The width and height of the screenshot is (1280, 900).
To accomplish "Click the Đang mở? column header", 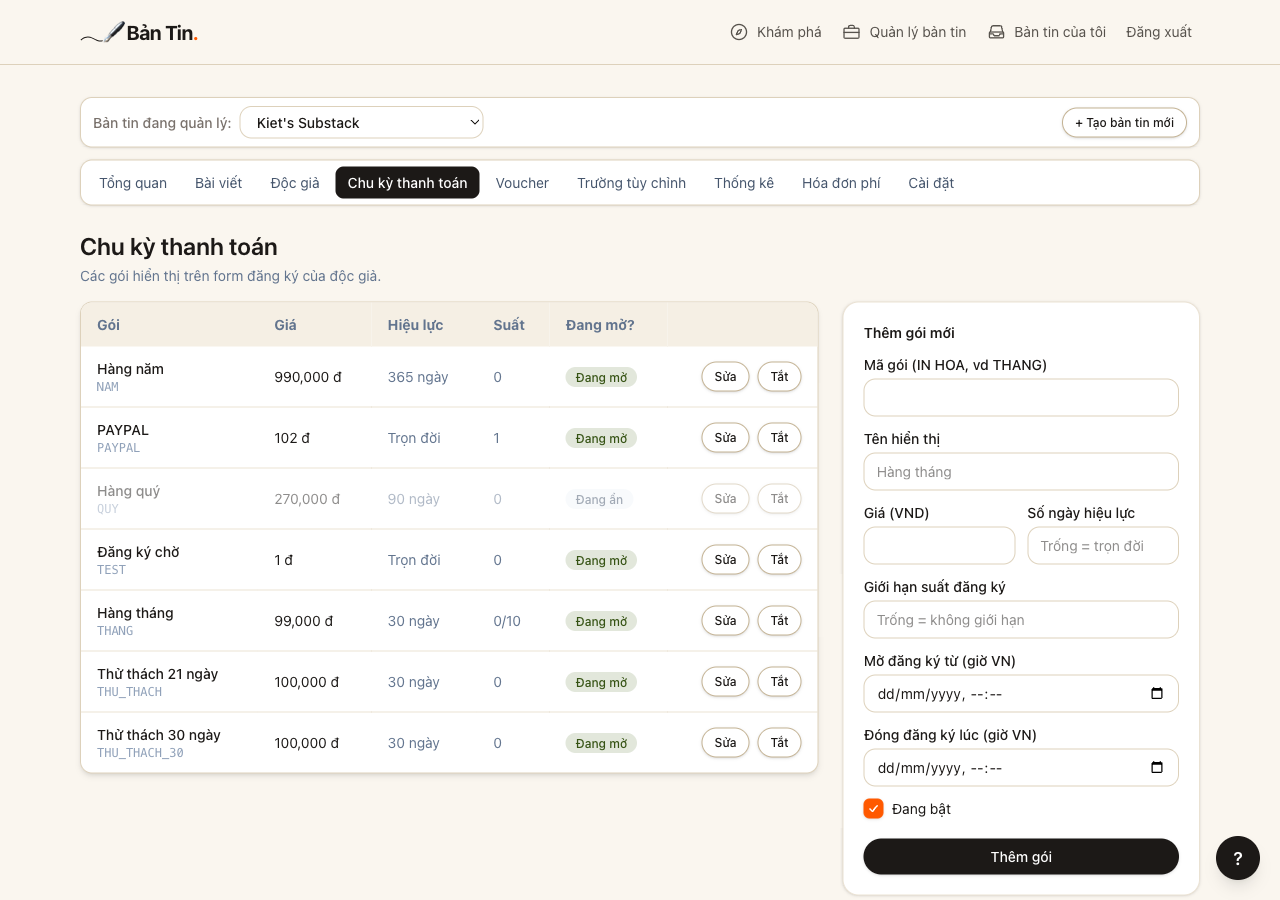I will [600, 325].
